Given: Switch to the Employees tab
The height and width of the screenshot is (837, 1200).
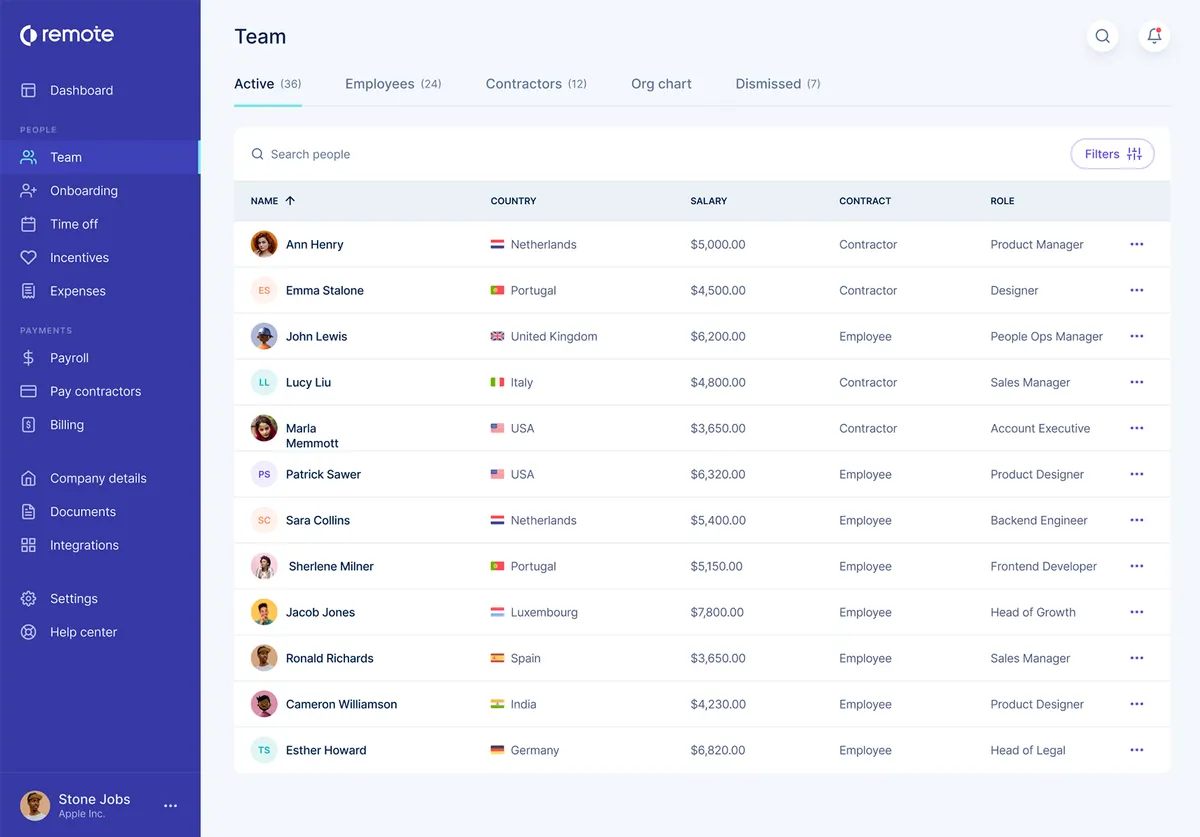Looking at the screenshot, I should point(393,84).
